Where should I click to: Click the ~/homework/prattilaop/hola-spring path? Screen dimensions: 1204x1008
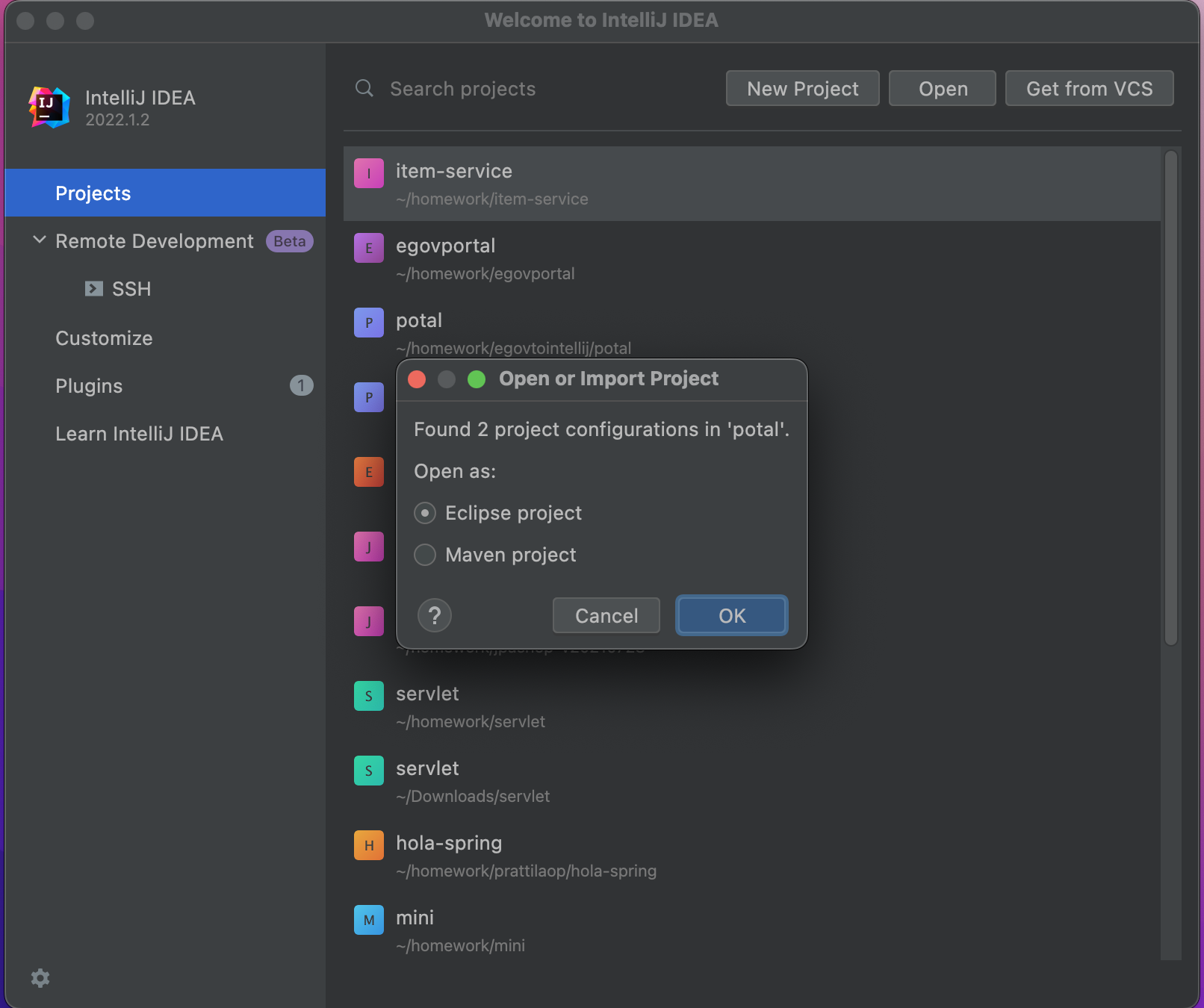[527, 871]
